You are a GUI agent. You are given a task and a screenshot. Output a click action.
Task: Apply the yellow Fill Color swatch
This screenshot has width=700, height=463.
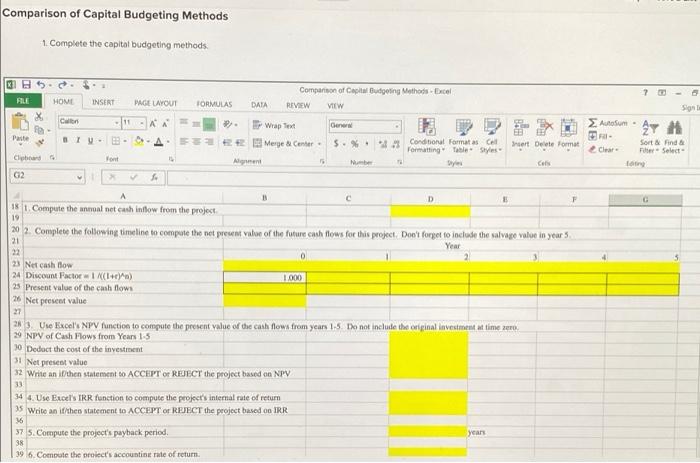(139, 142)
